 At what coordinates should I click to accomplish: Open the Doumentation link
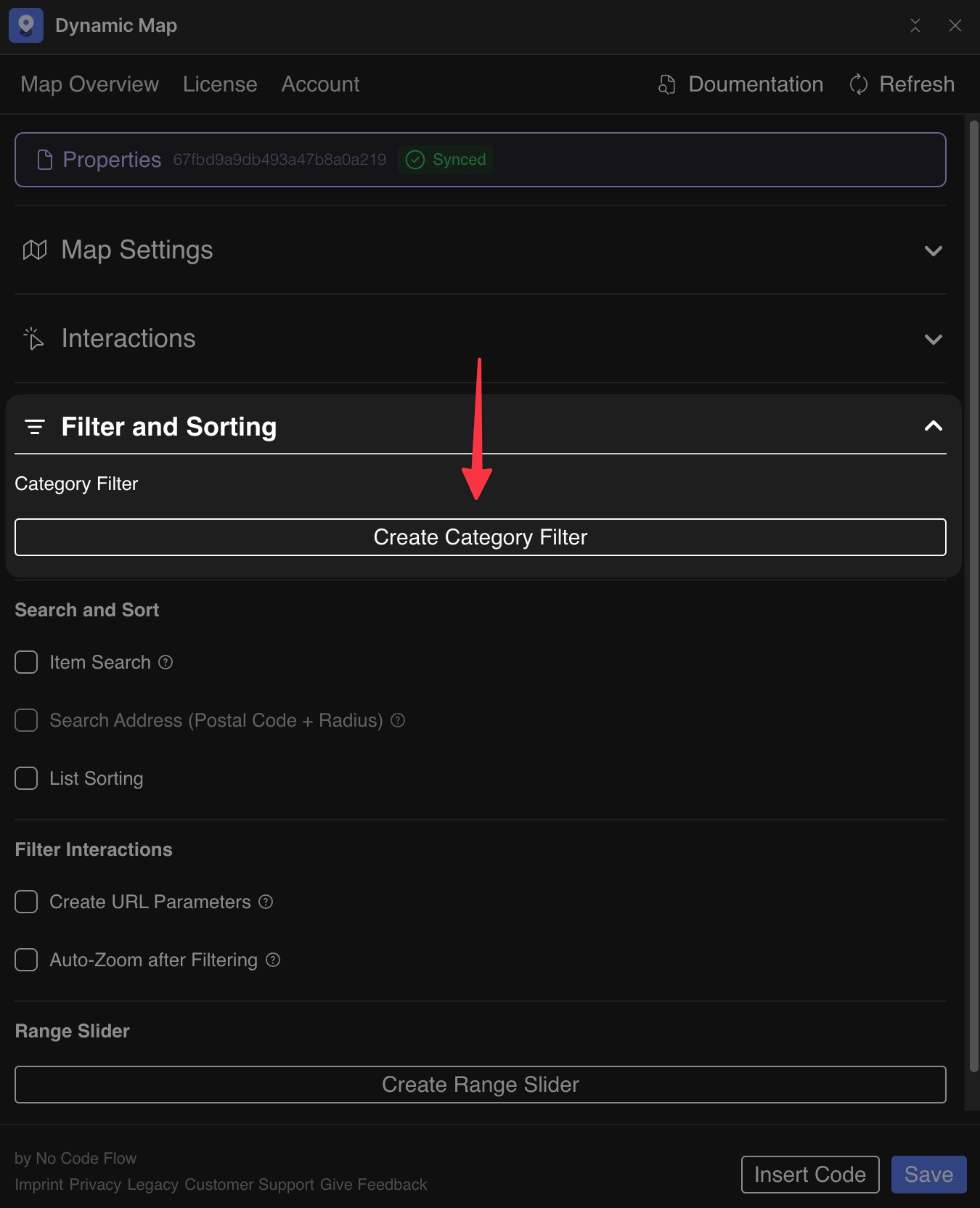click(756, 84)
